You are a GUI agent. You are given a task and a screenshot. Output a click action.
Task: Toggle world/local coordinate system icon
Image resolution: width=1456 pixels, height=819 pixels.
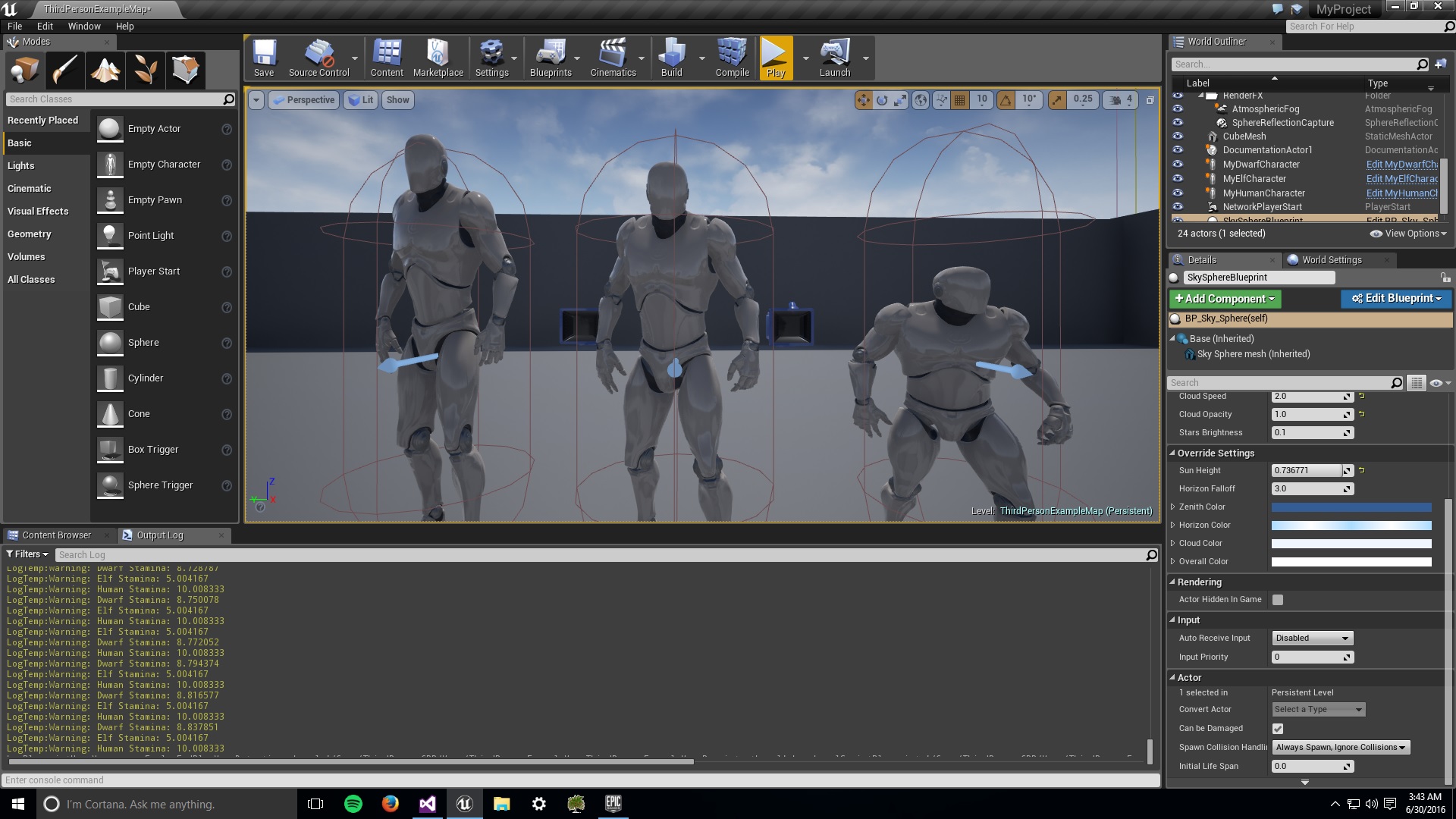(x=920, y=99)
